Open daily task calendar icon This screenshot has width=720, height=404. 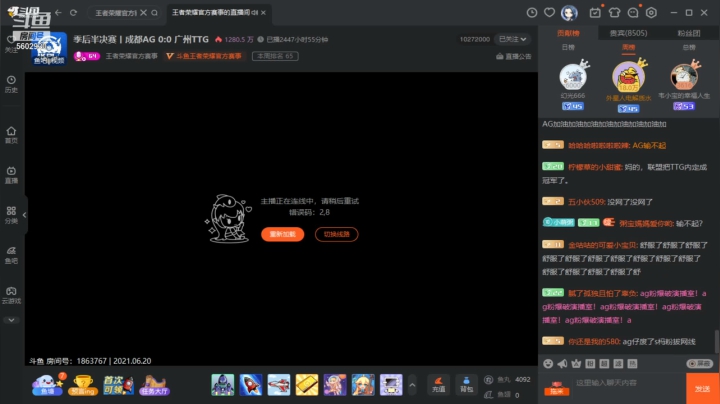pyautogui.click(x=595, y=13)
